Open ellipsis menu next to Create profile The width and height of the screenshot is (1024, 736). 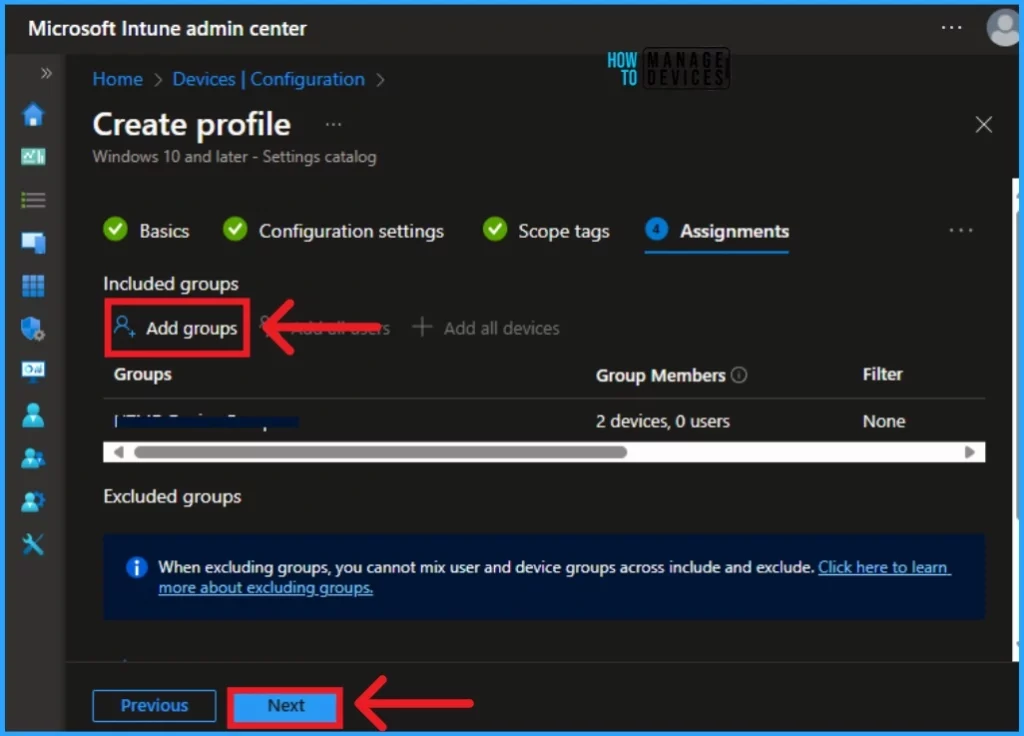[333, 124]
